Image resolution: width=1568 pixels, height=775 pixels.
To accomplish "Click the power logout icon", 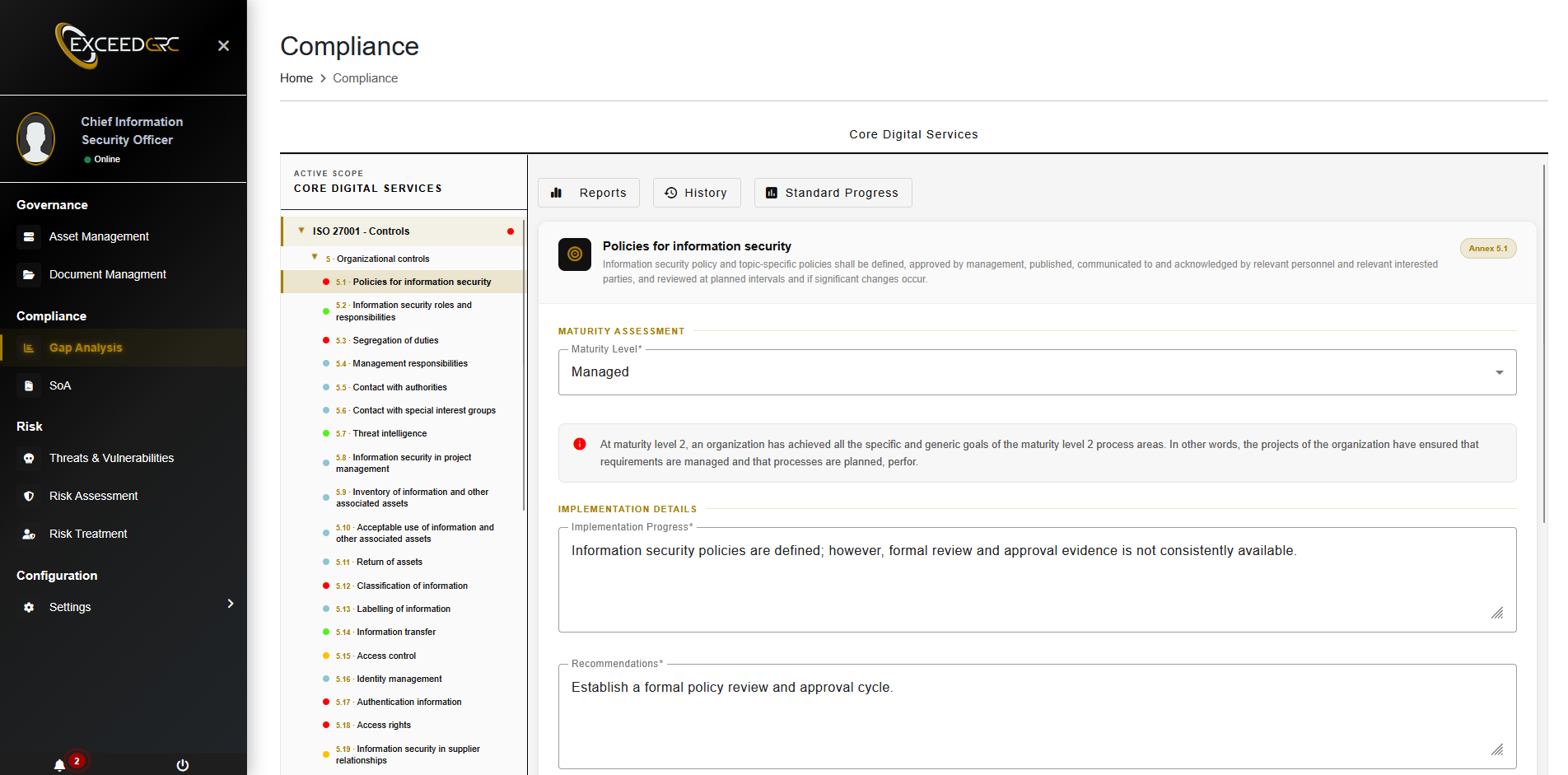I will (183, 765).
